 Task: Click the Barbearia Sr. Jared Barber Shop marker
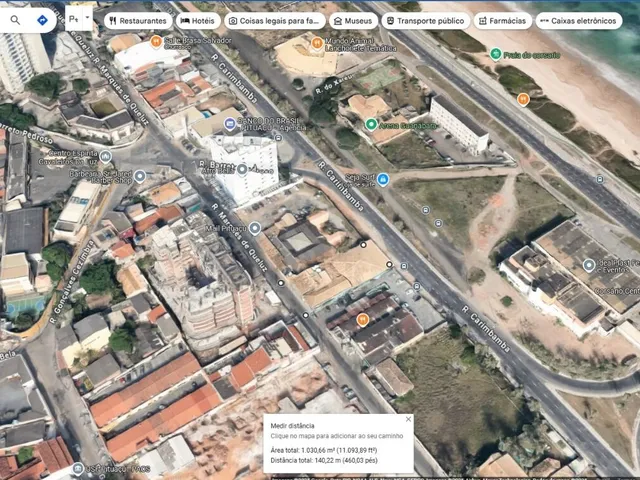click(140, 176)
